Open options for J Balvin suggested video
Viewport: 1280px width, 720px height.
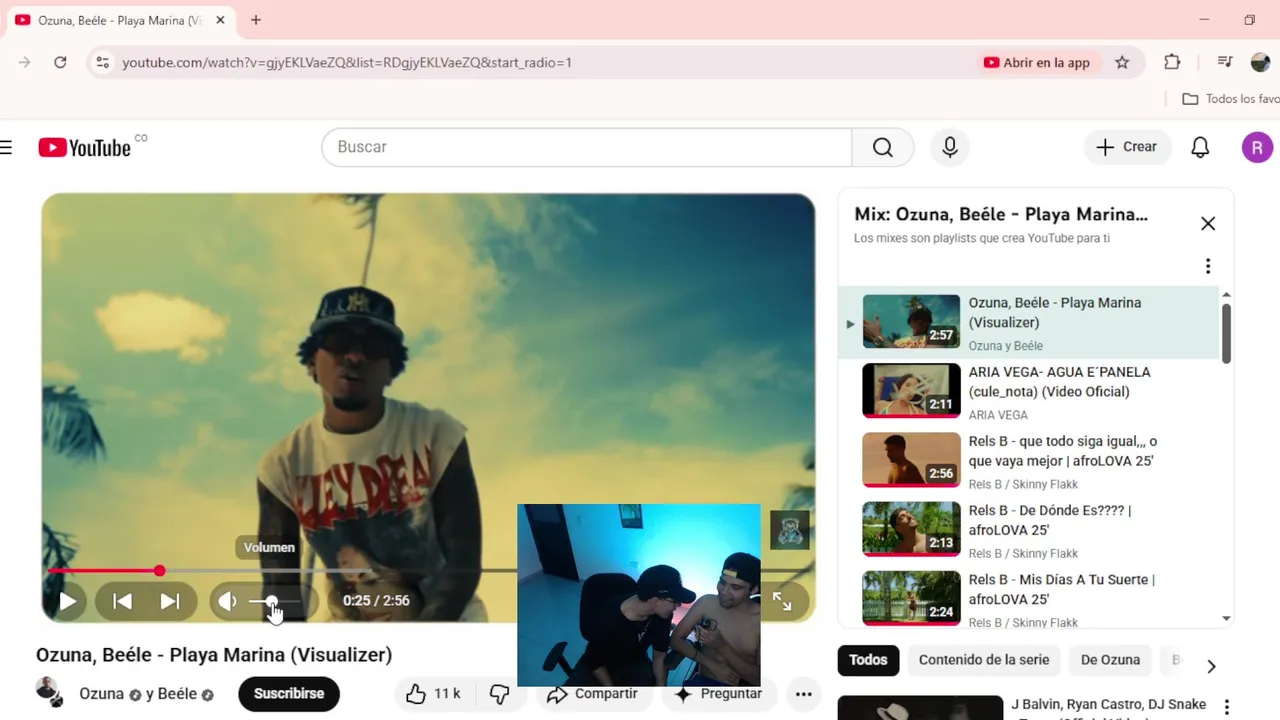1227,707
